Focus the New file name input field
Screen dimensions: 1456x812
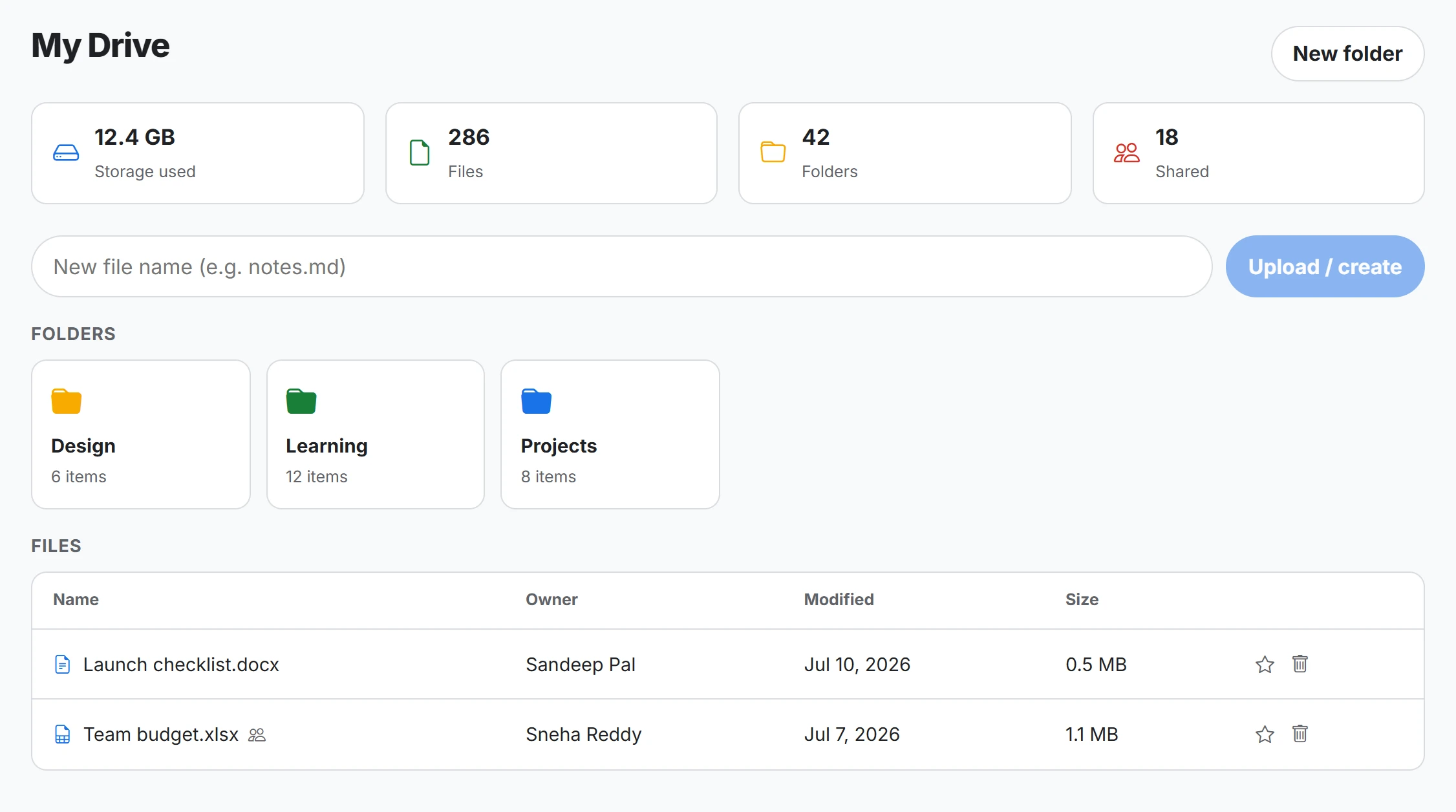pyautogui.click(x=621, y=266)
